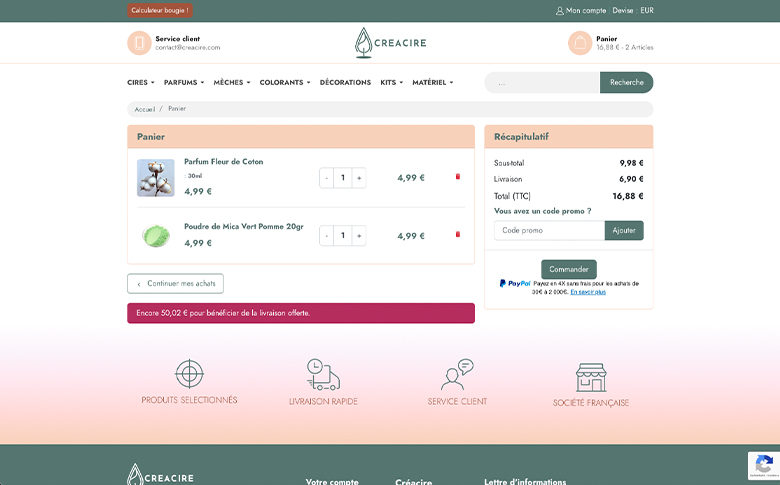
Task: Go to Accueil in breadcrumb
Action: coord(145,109)
